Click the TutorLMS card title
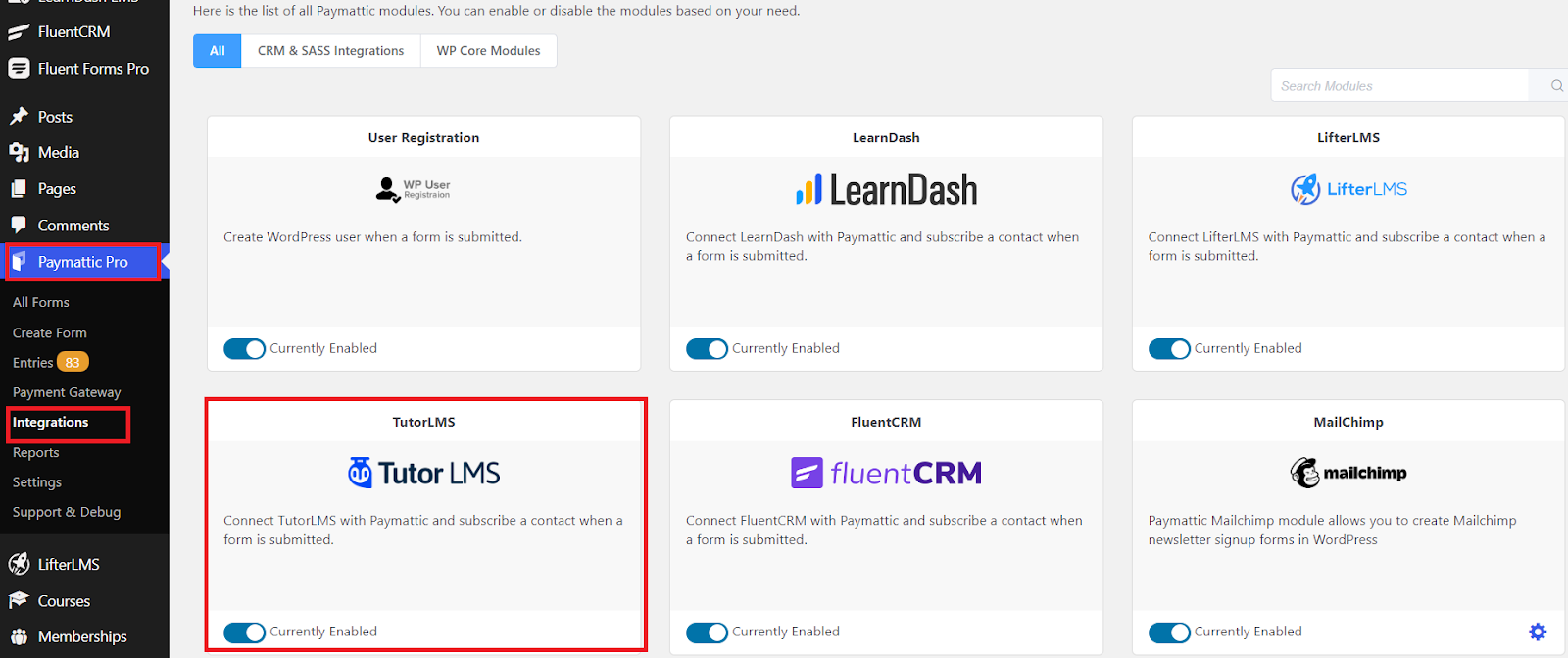Viewport: 1568px width, 658px height. coord(423,422)
